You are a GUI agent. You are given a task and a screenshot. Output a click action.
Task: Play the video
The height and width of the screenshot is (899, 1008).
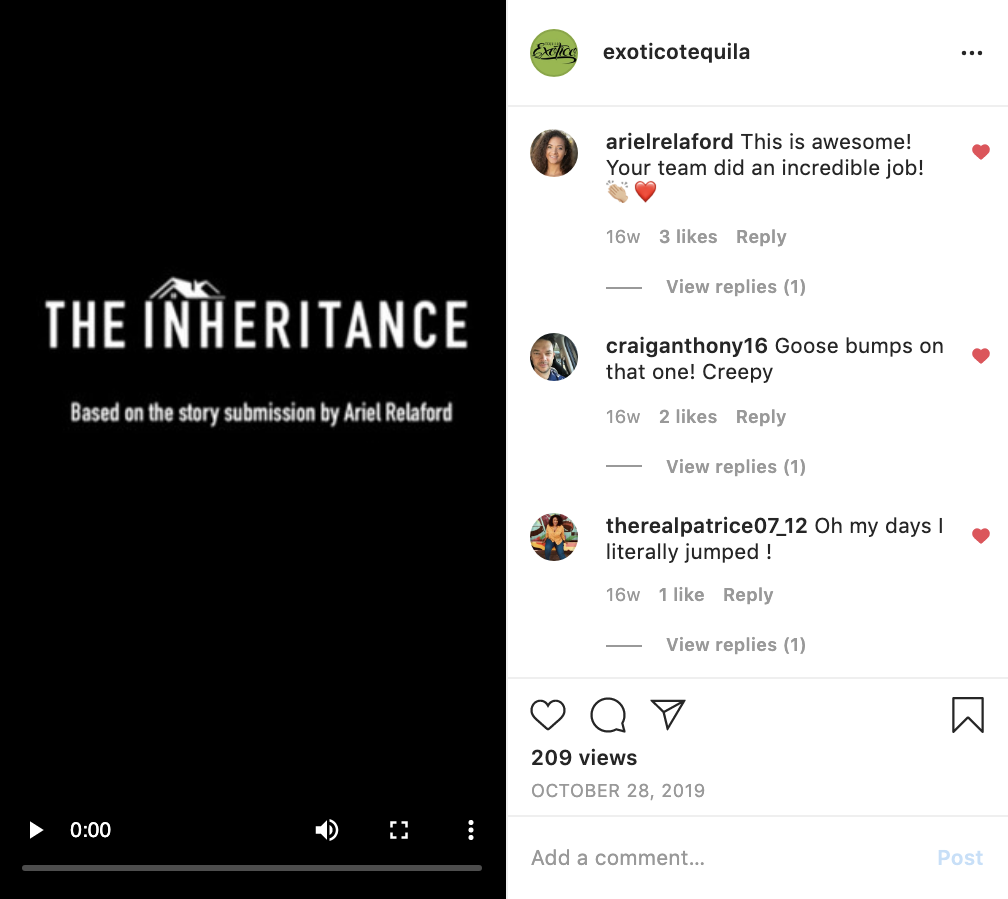pos(37,830)
